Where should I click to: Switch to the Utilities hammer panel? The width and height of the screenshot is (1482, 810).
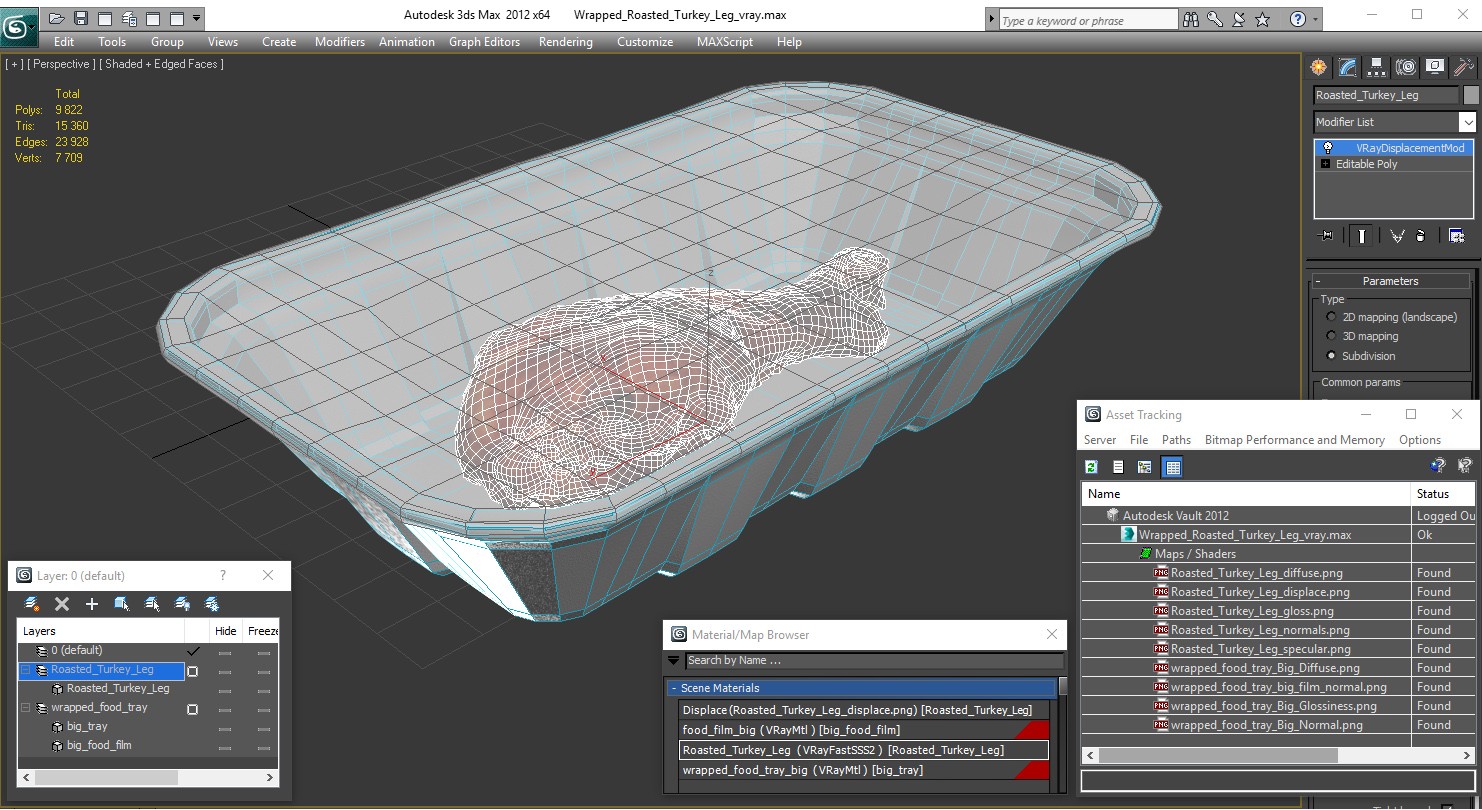point(1464,67)
